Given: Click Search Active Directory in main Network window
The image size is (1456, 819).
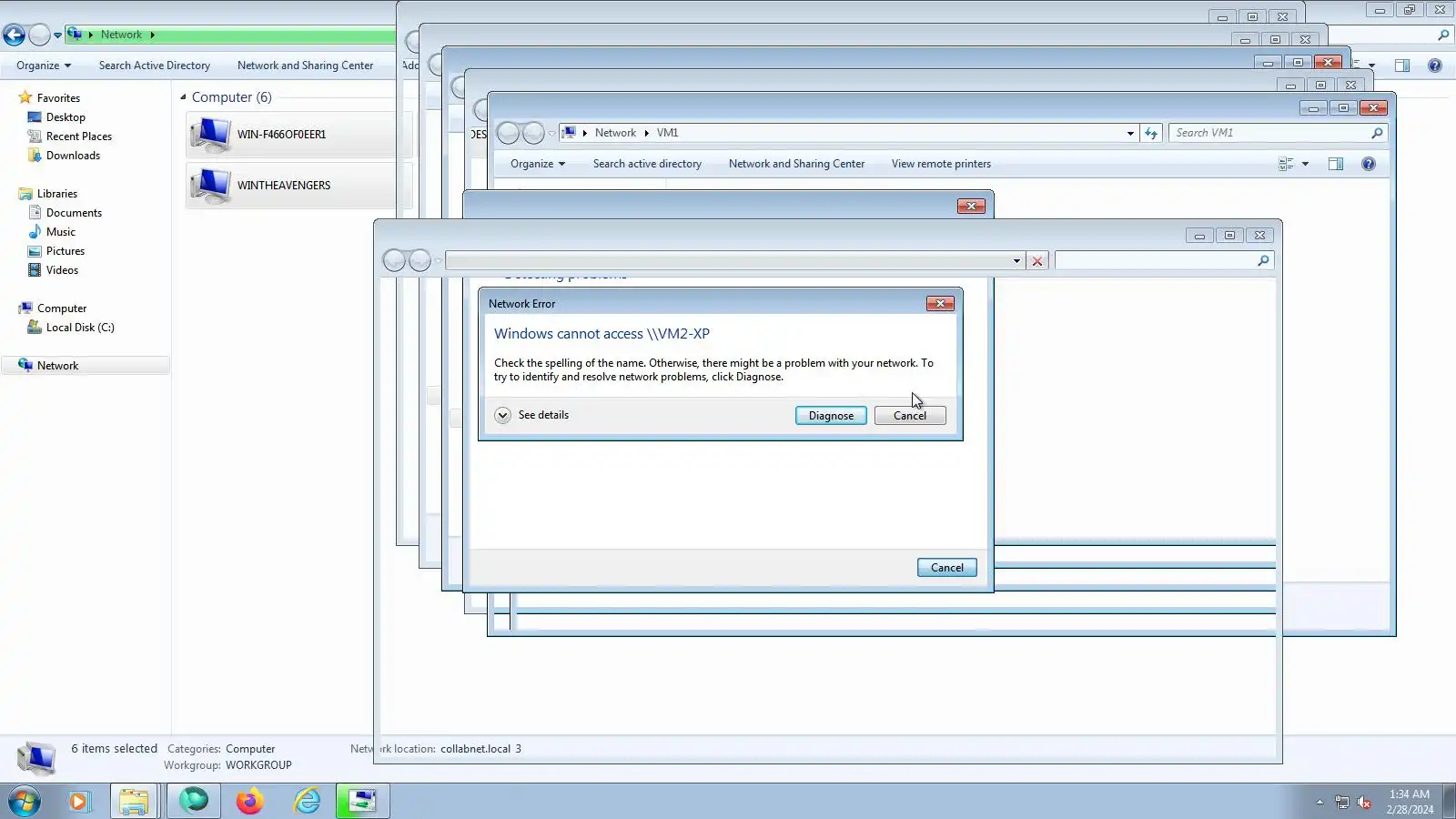Looking at the screenshot, I should click(x=155, y=66).
